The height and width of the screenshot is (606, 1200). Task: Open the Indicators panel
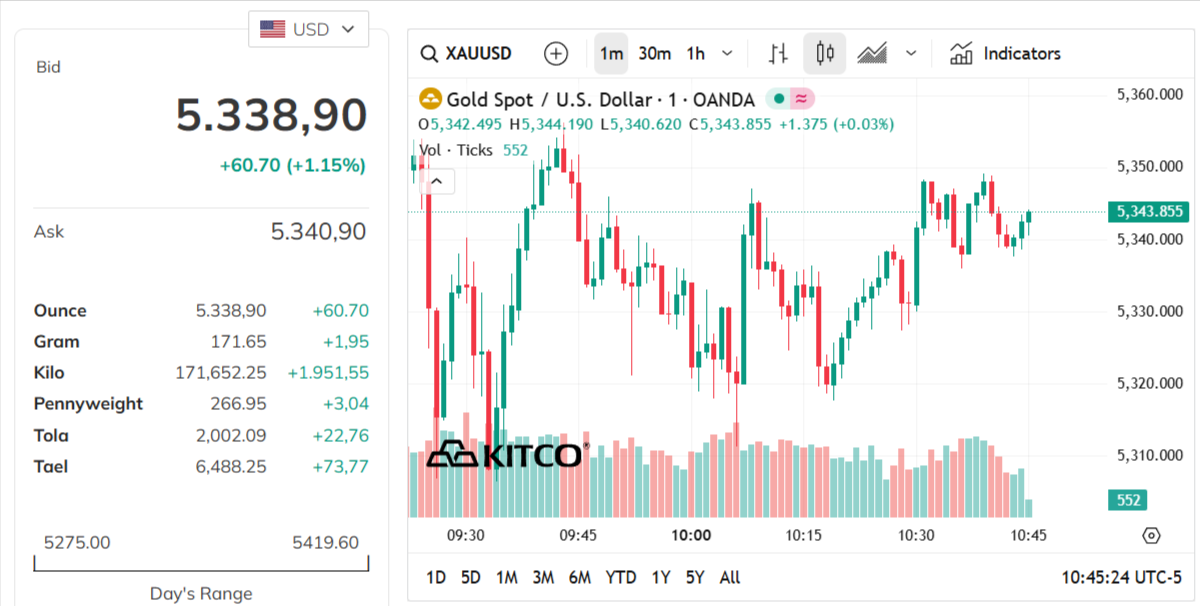[1005, 53]
